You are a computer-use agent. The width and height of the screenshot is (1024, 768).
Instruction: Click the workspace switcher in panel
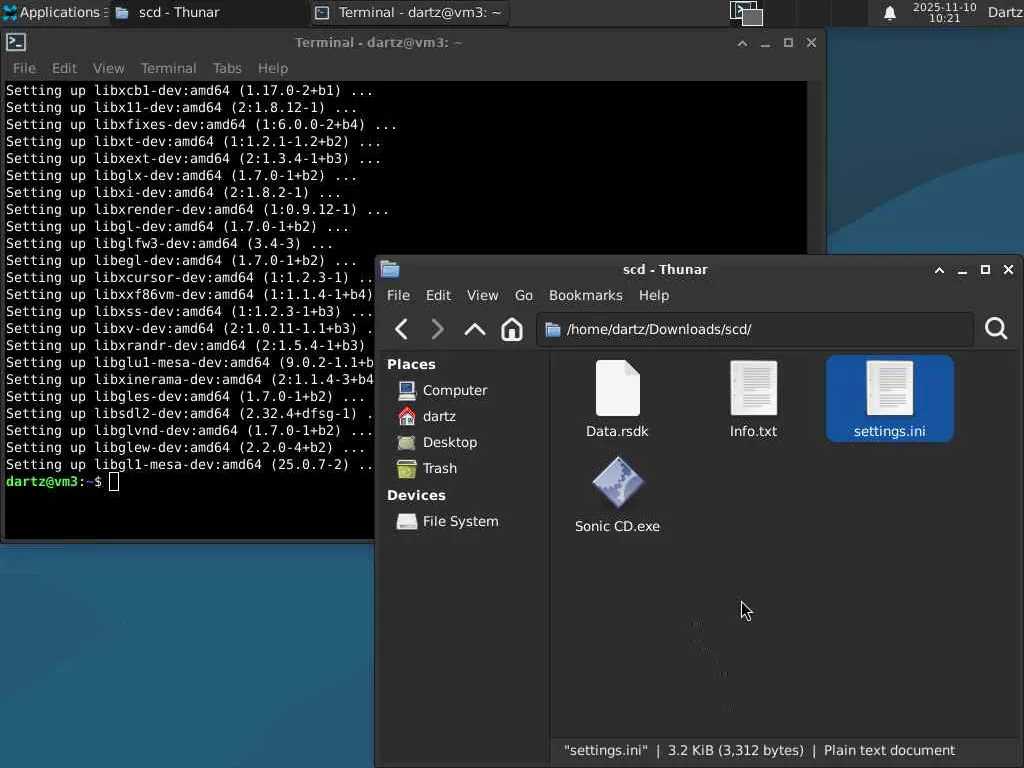click(x=746, y=13)
